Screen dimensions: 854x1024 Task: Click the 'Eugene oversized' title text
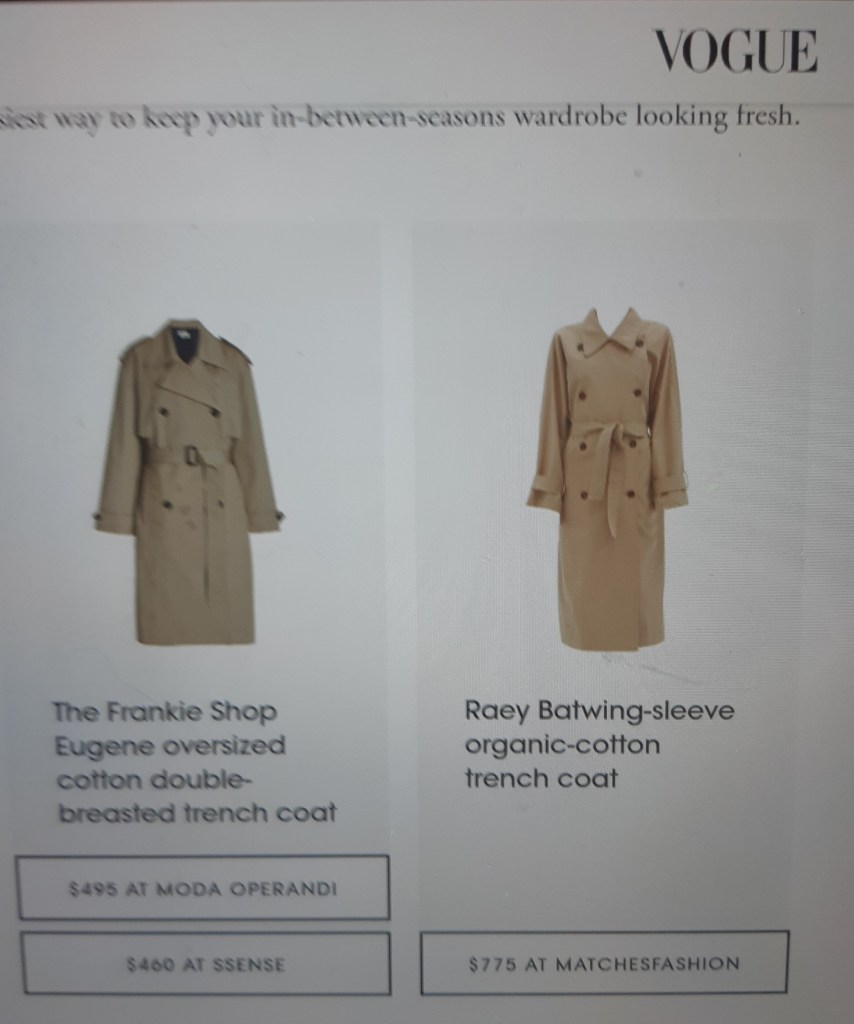[x=170, y=745]
